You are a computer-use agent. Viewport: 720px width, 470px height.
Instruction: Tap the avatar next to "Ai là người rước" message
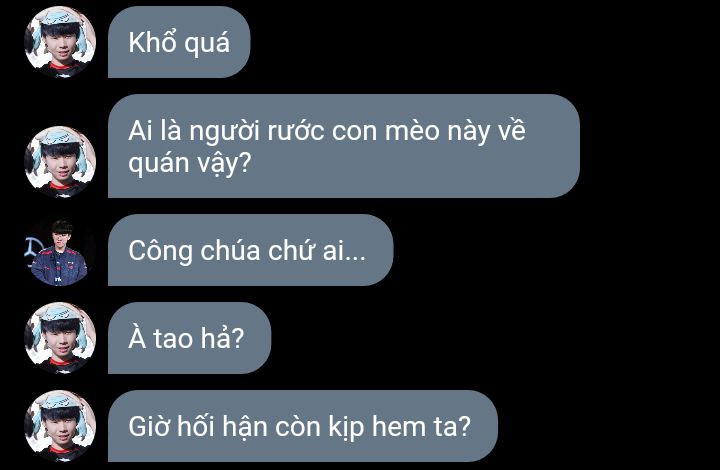(x=60, y=162)
